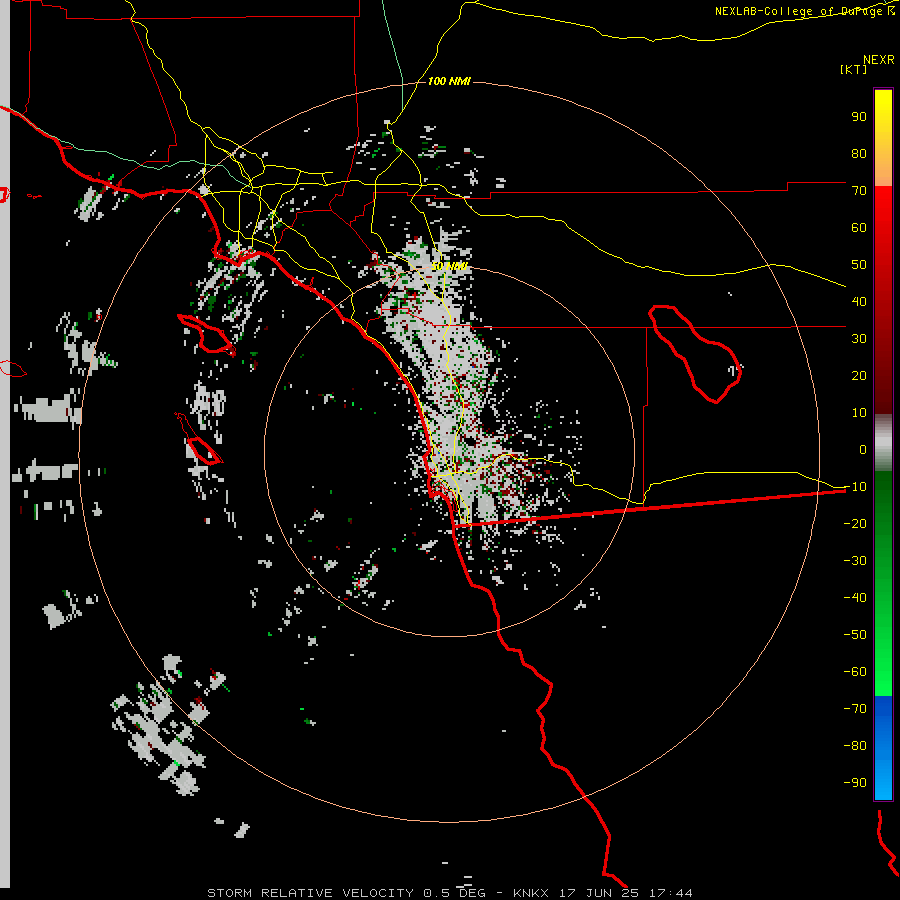
Task: Click the 100 NMI range ring label
Action: 449,82
